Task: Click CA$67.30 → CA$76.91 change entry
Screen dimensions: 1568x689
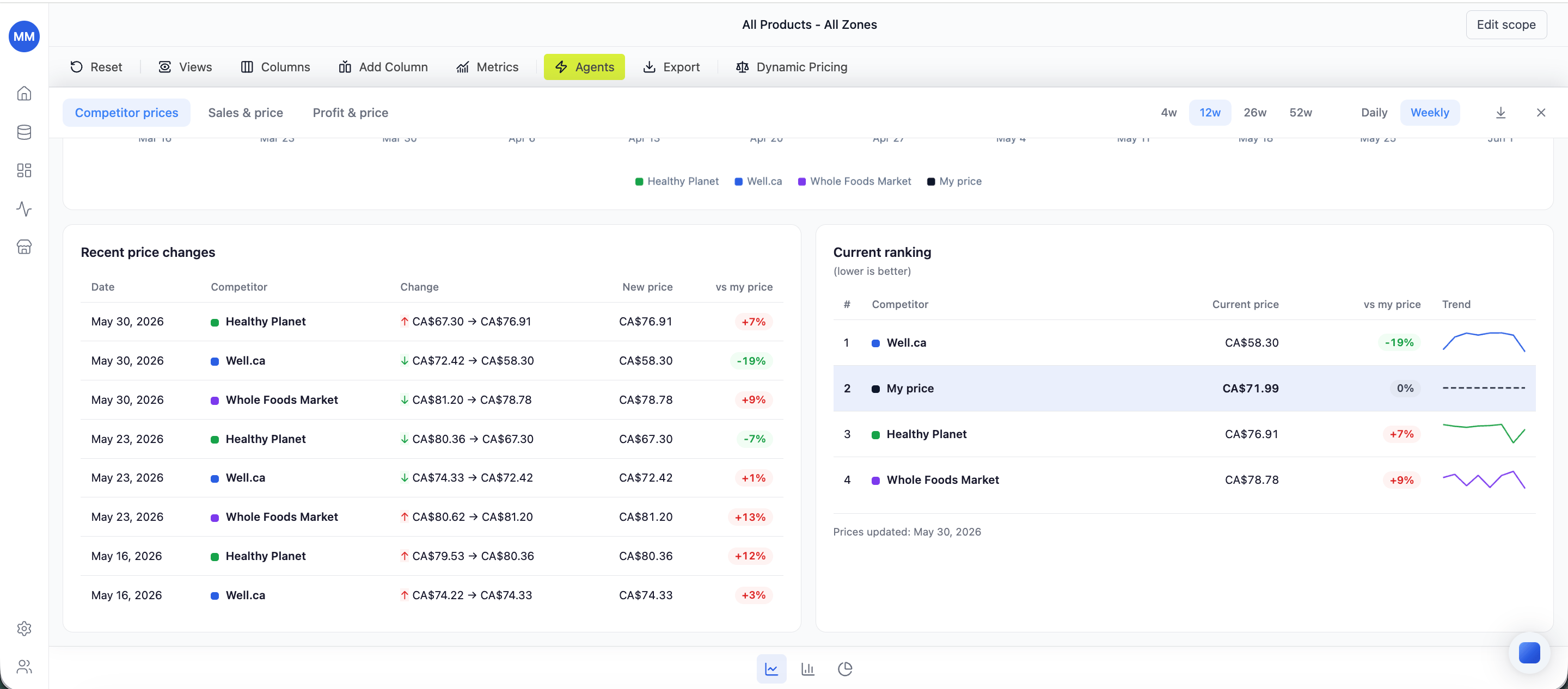Action: point(465,322)
